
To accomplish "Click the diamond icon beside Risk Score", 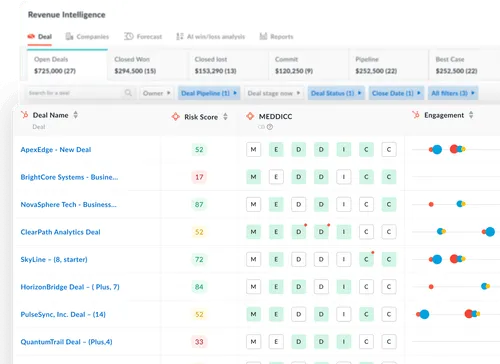I will [x=176, y=116].
